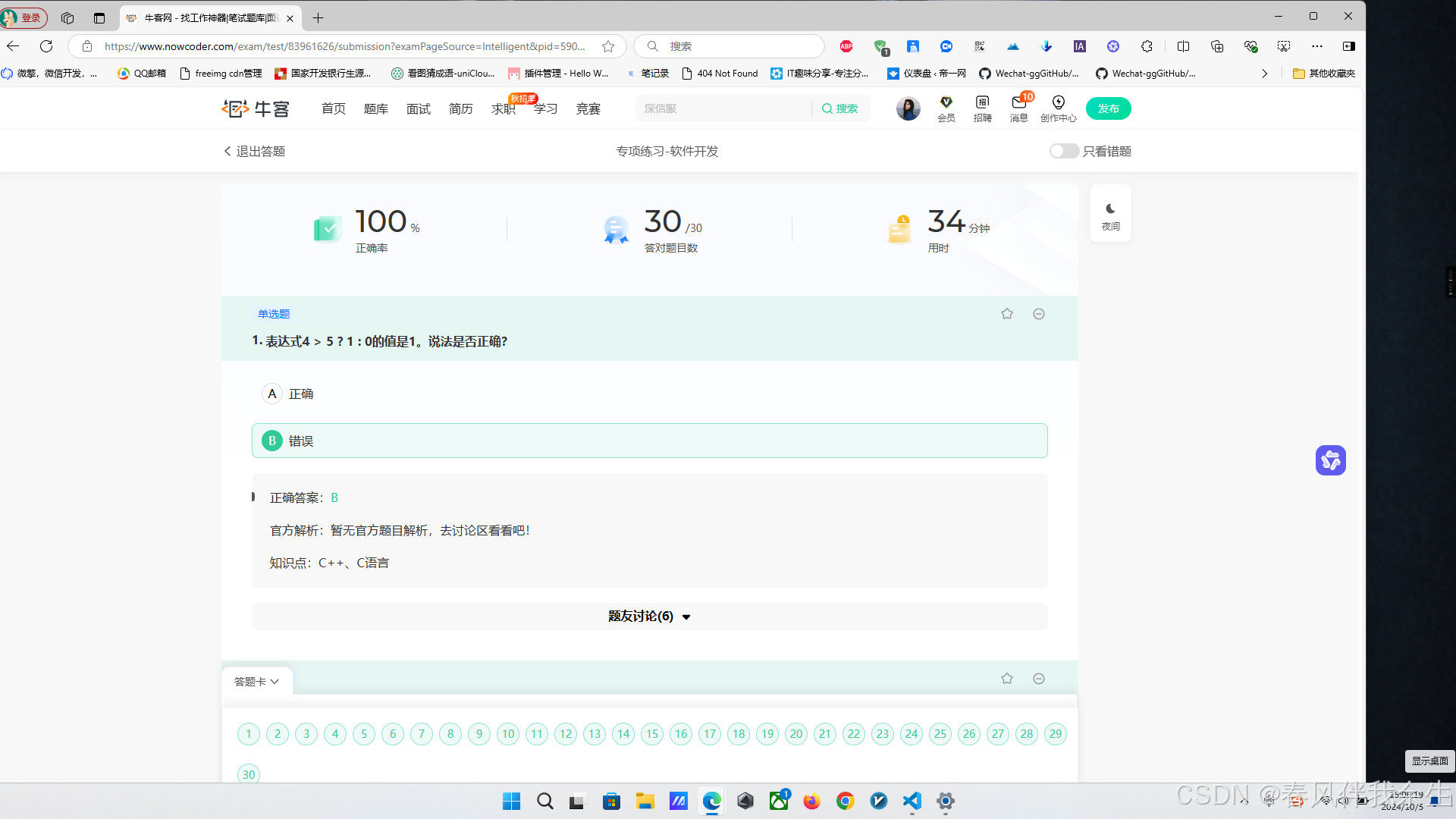Toggle night mode moon icon
The image size is (1456, 819).
(x=1110, y=209)
